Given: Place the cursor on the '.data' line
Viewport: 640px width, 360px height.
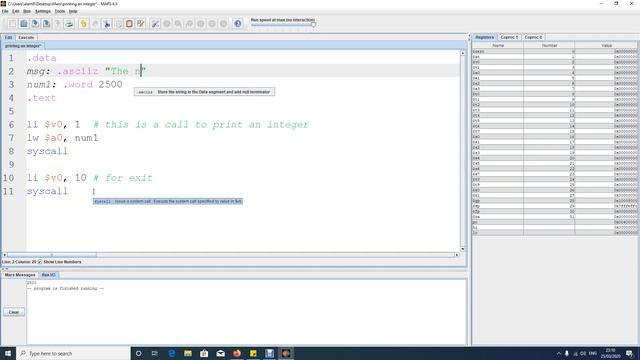Looking at the screenshot, I should (42, 58).
